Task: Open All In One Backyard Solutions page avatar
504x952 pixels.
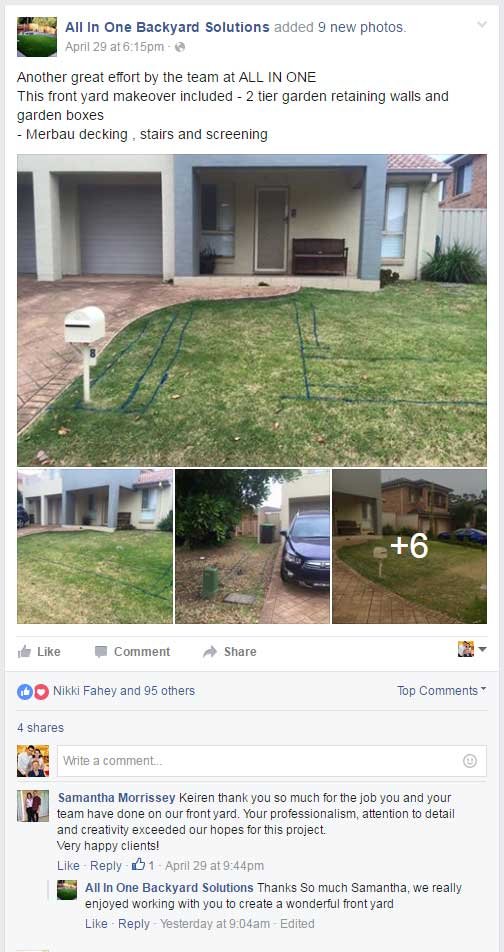Action: (x=37, y=36)
